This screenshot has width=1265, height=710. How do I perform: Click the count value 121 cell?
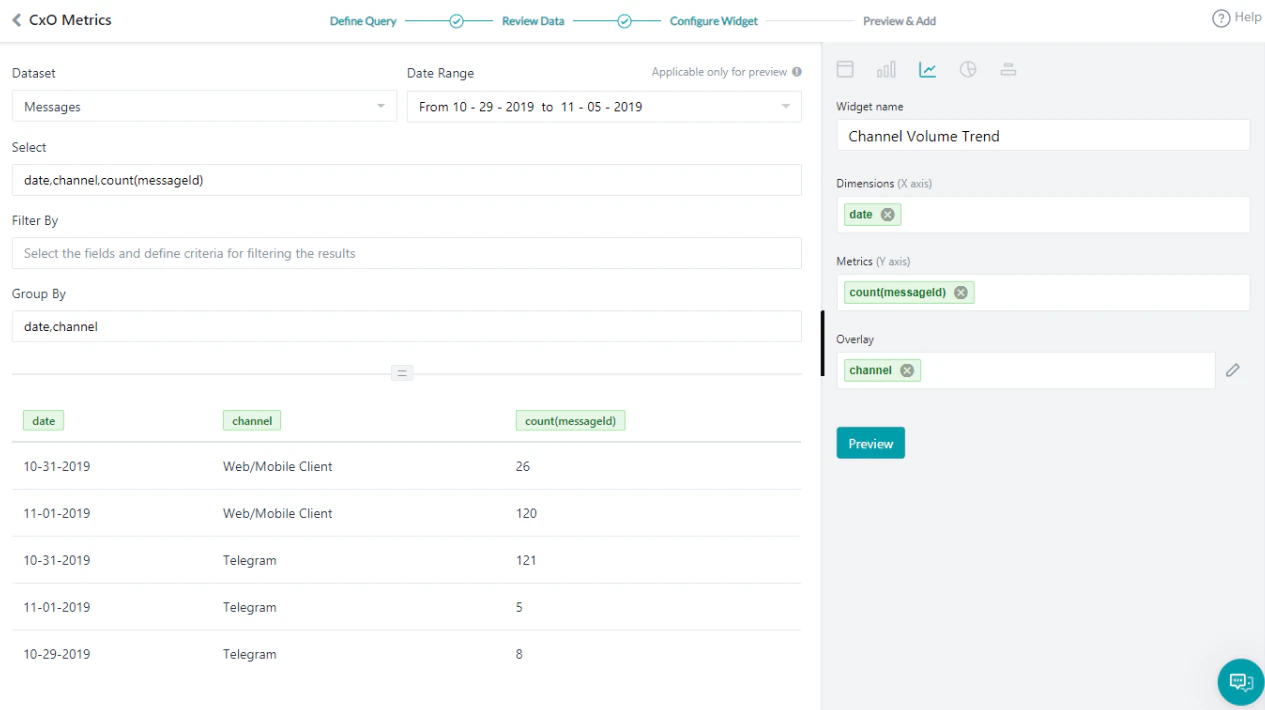(x=526, y=560)
